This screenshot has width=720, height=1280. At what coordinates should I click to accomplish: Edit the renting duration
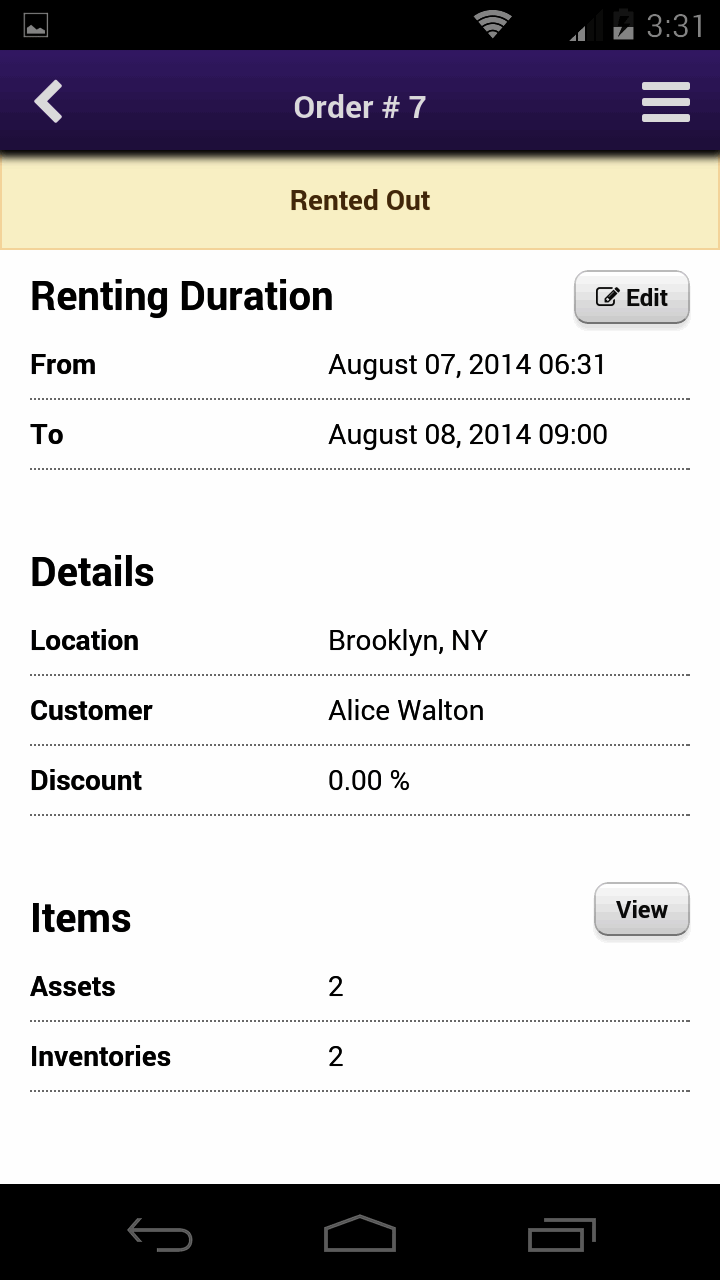632,297
